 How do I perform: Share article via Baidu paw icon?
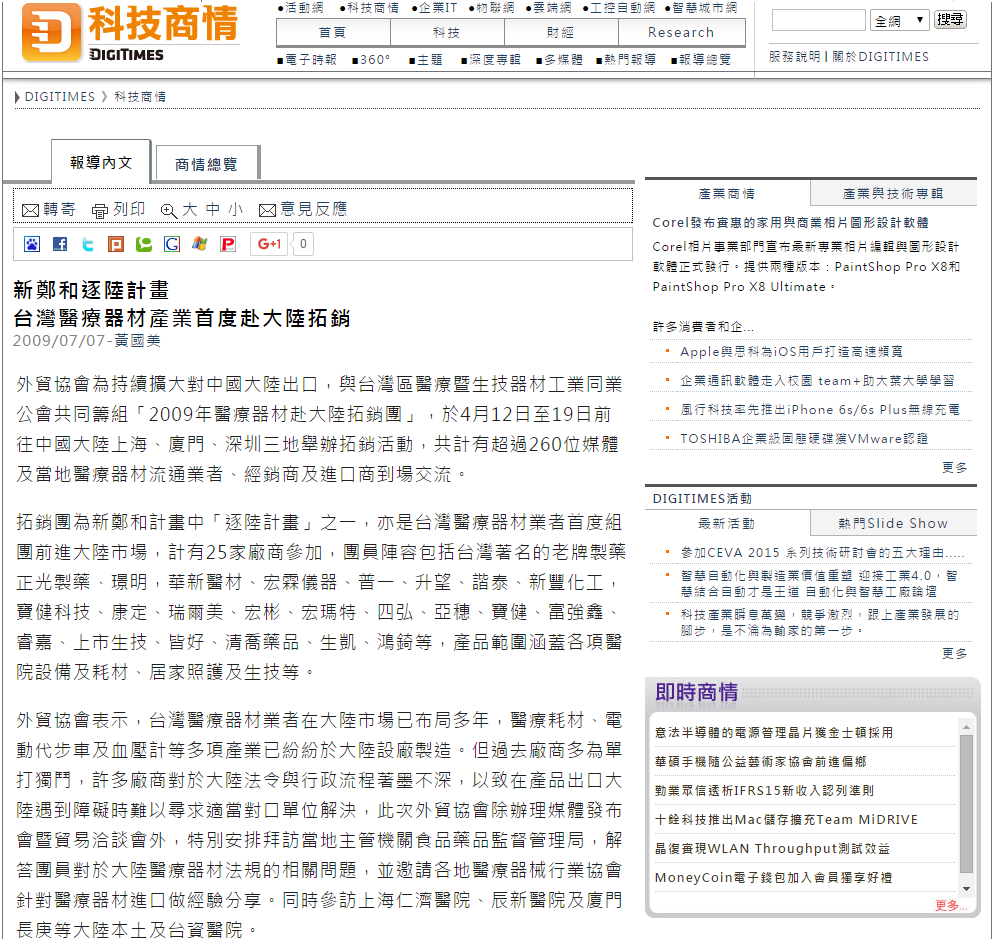[32, 244]
